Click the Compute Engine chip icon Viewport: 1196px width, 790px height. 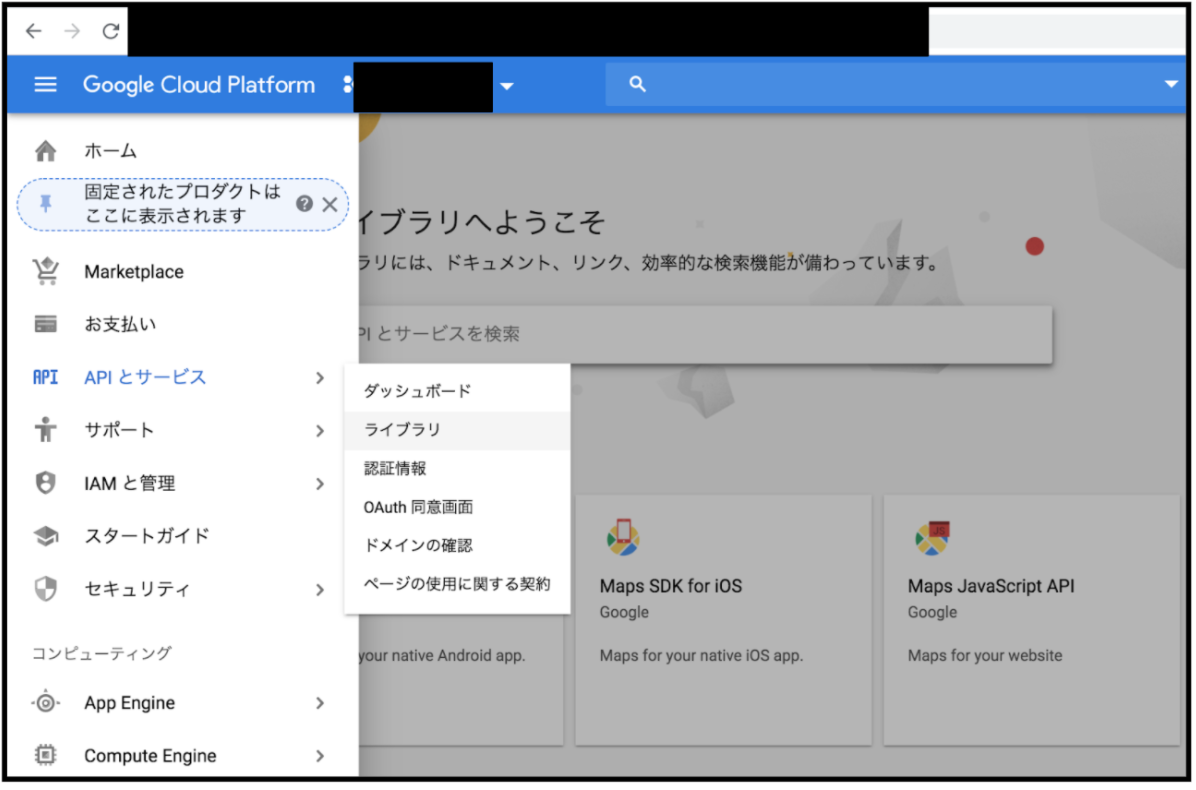click(x=46, y=756)
